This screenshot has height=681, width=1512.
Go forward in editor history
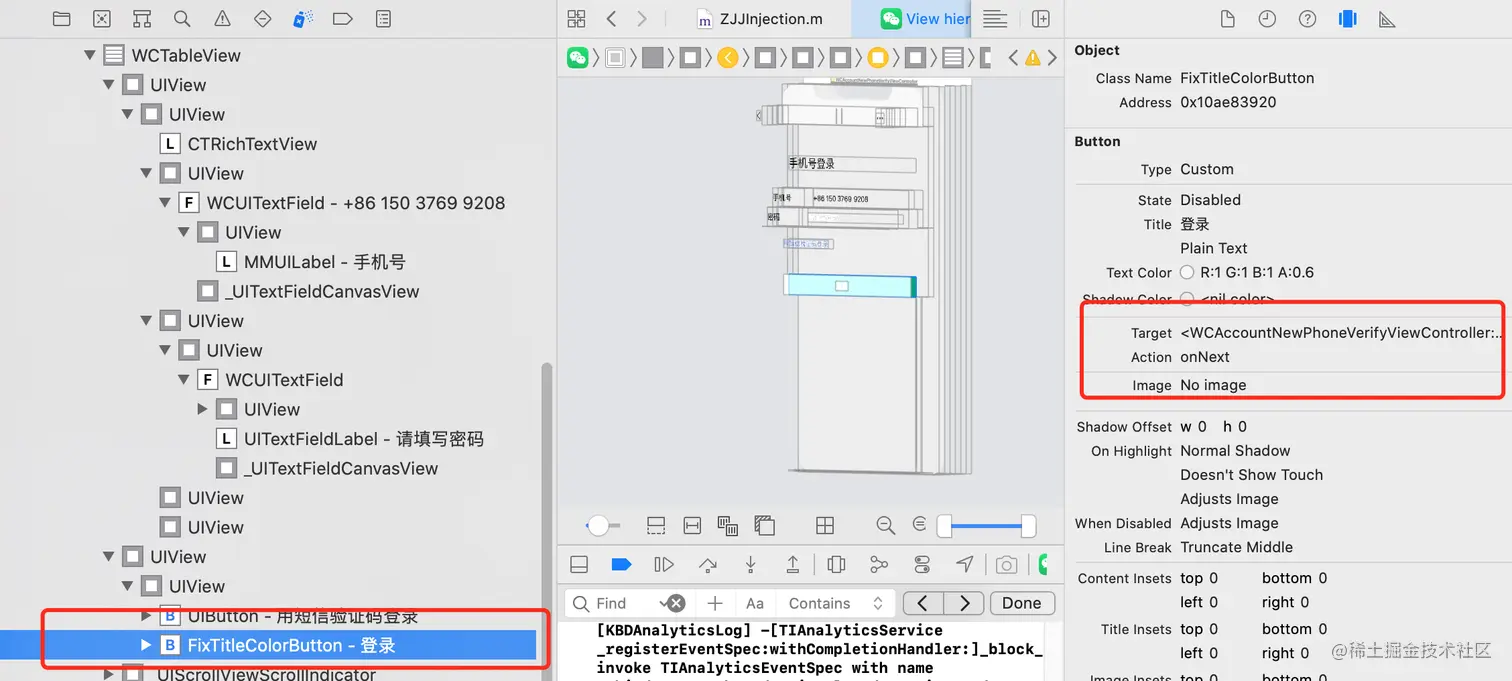[642, 19]
